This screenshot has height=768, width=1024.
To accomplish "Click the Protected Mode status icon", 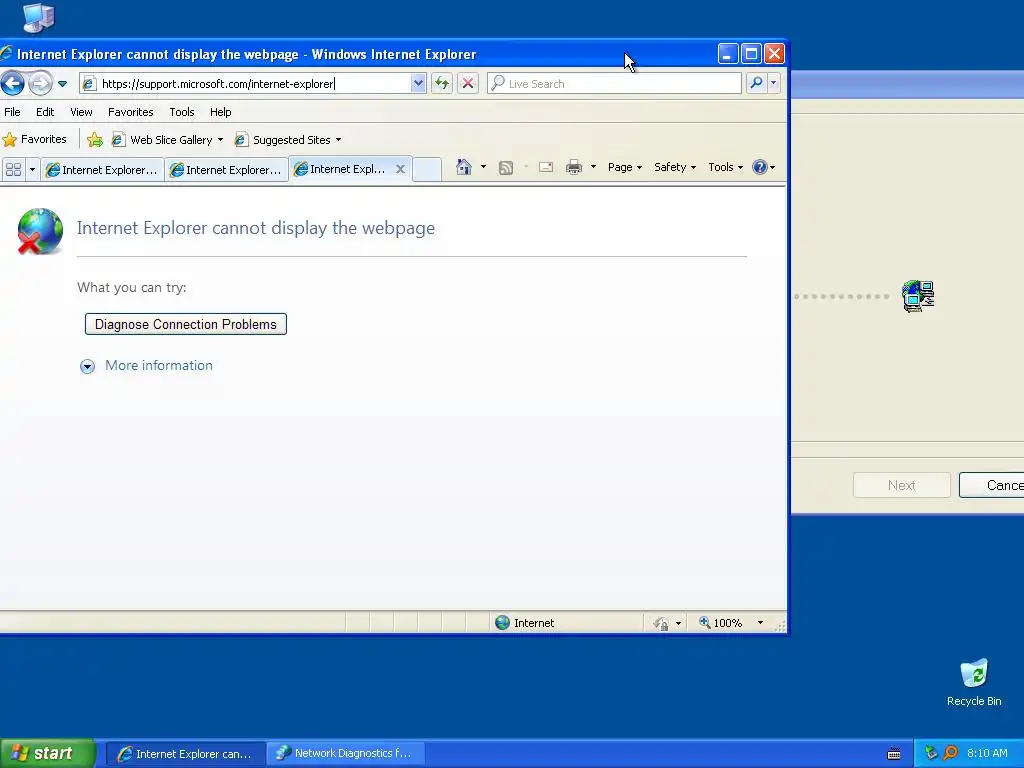I will [x=662, y=624].
